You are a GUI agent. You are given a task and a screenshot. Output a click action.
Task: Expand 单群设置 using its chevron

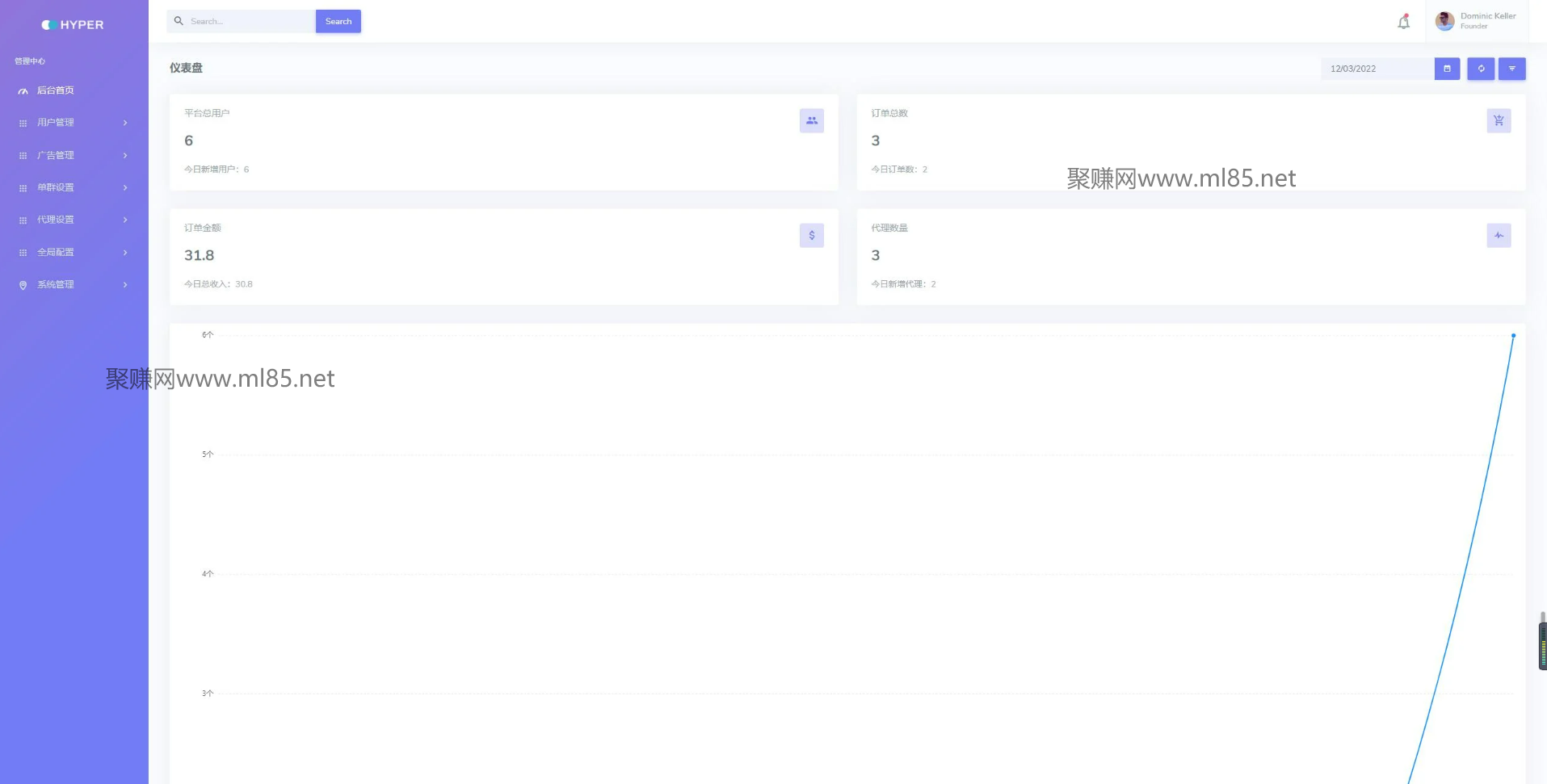125,187
